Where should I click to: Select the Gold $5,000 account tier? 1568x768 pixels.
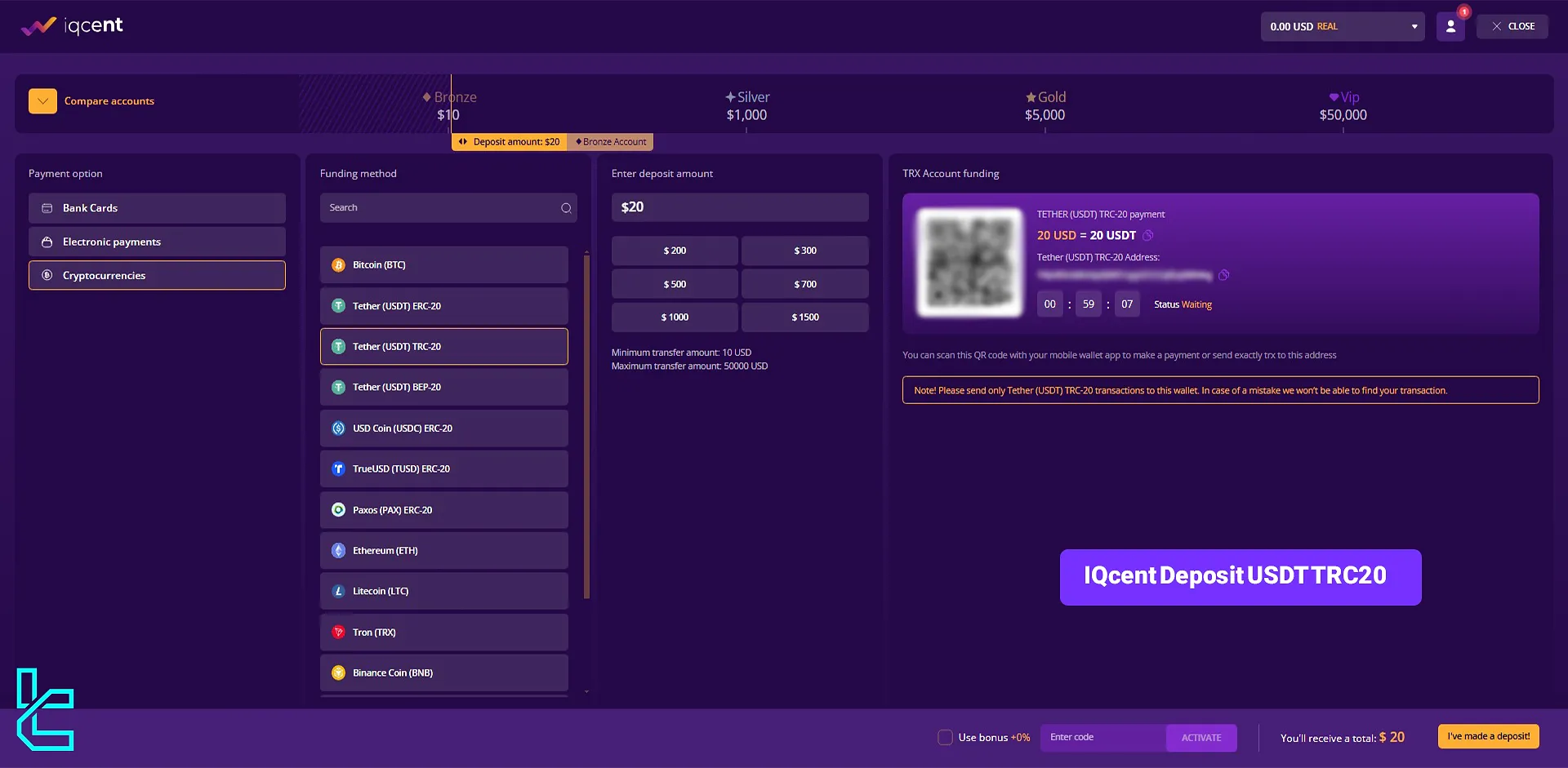pyautogui.click(x=1045, y=106)
